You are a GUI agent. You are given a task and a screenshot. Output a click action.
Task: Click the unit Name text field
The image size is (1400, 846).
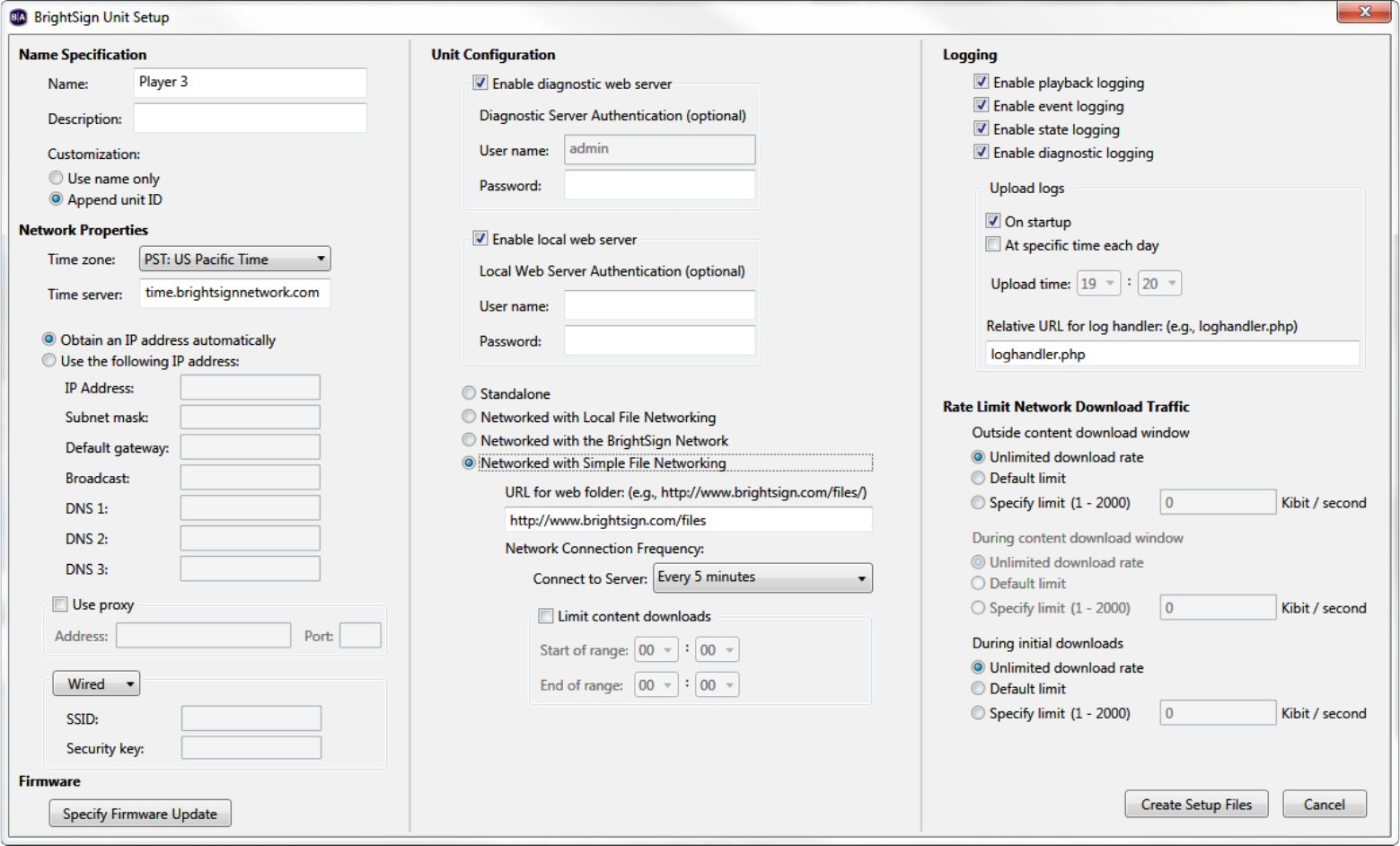pos(250,83)
